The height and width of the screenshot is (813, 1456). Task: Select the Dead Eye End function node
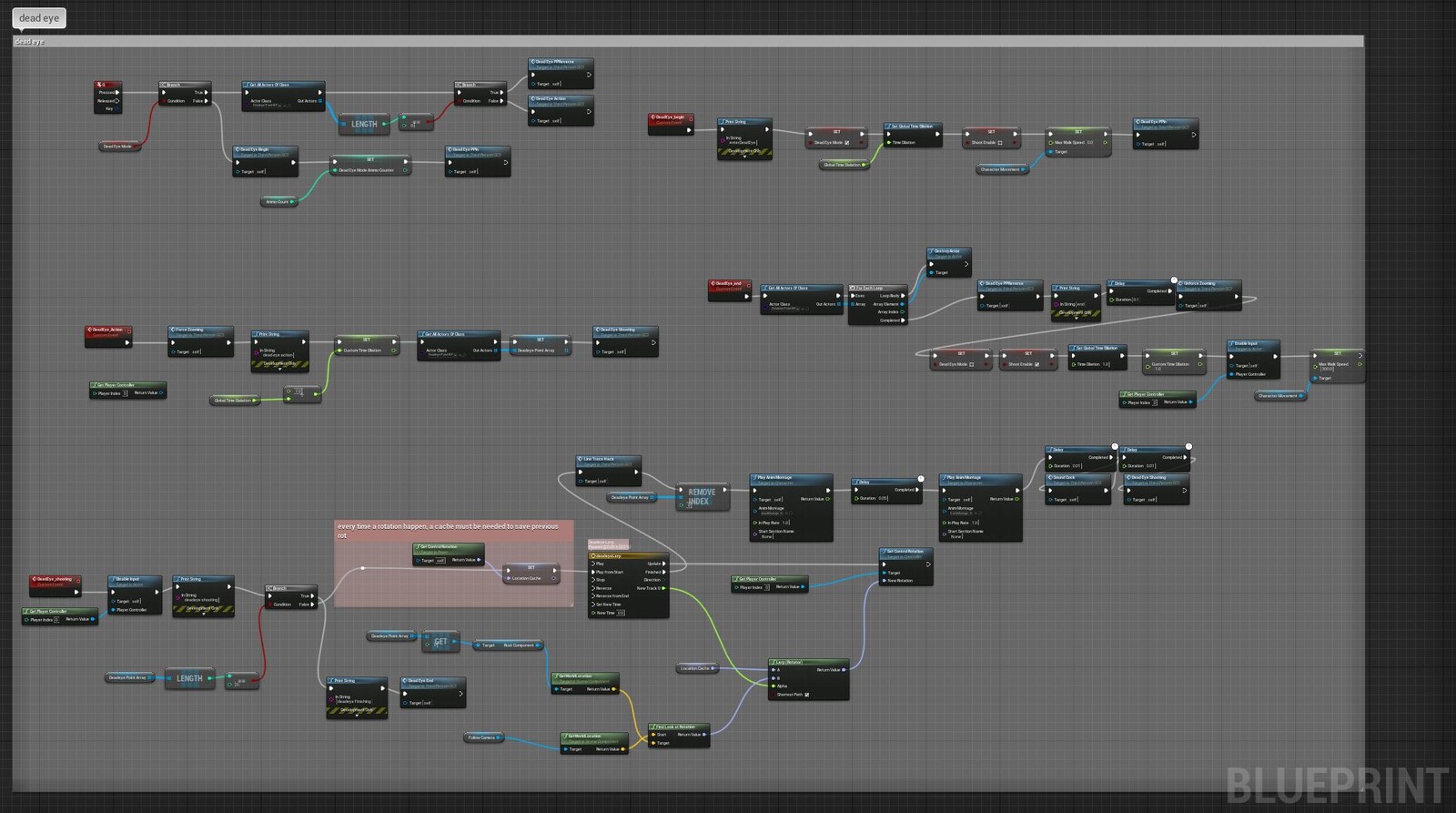[x=434, y=692]
